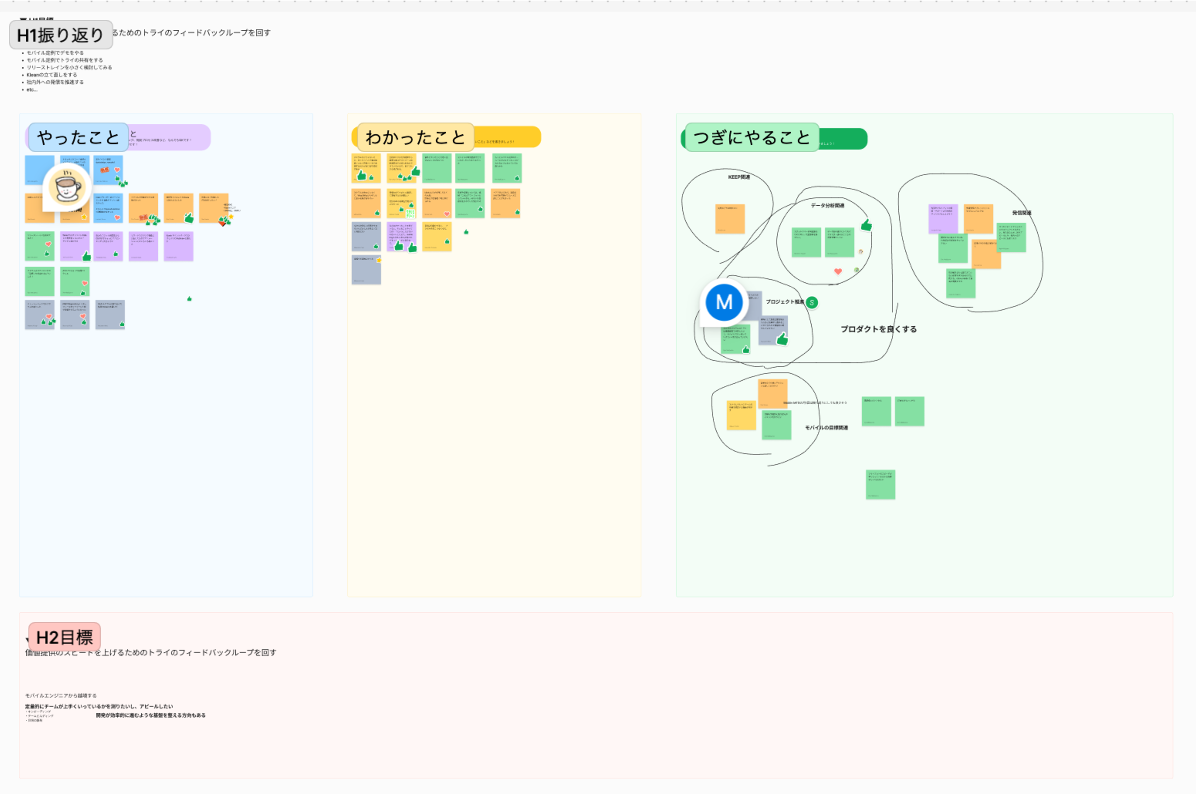Screen dimensions: 1196x794
Task: Select the つぎにやること section label
Action: tap(751, 137)
